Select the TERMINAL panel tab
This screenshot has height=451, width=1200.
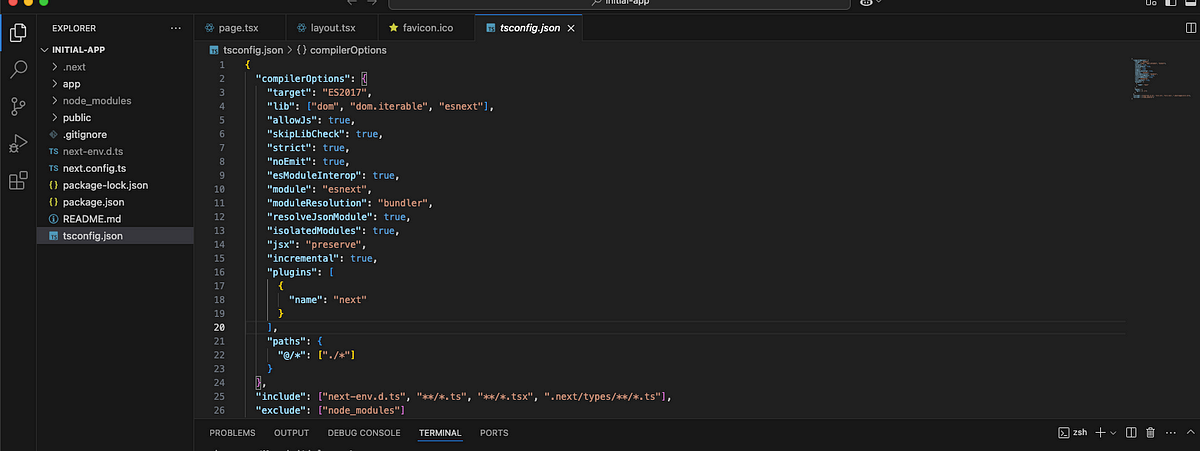click(440, 433)
